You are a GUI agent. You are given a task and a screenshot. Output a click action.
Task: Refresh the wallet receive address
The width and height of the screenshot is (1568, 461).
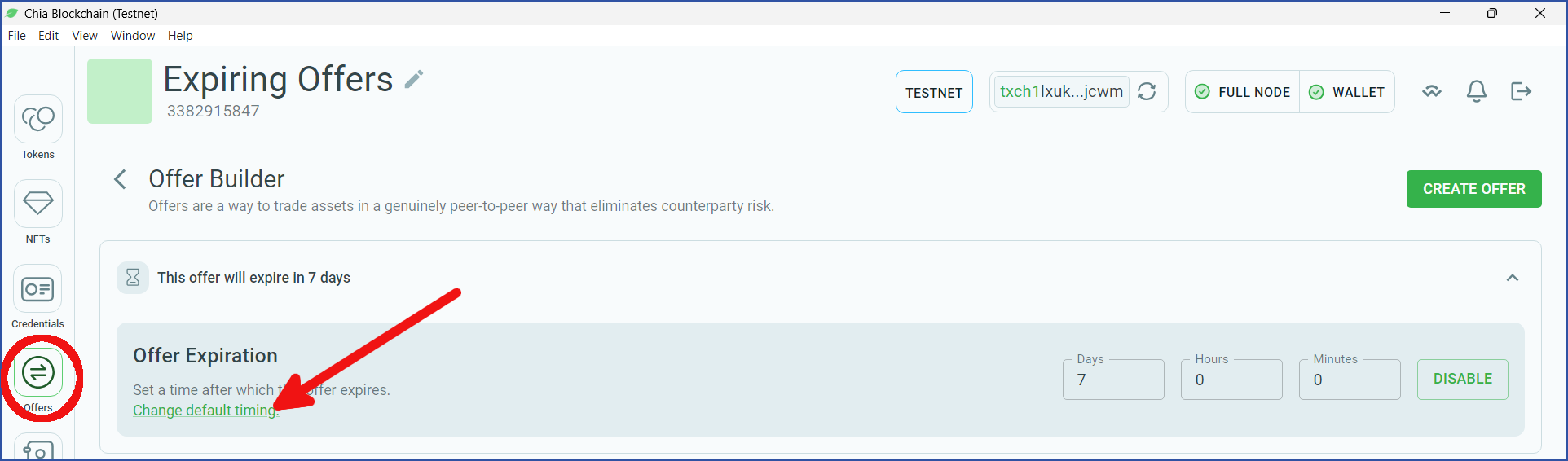pos(1147,91)
